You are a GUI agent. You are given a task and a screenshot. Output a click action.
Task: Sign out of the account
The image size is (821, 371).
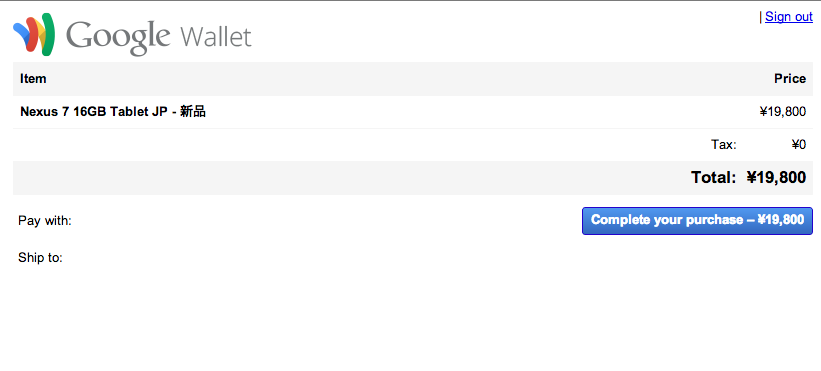click(789, 17)
